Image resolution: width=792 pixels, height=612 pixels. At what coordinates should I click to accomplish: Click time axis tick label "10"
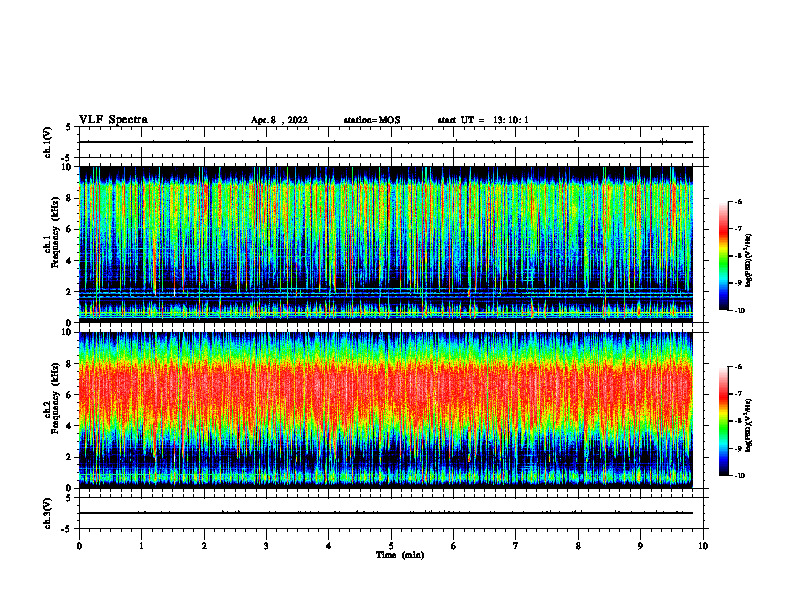[x=703, y=546]
